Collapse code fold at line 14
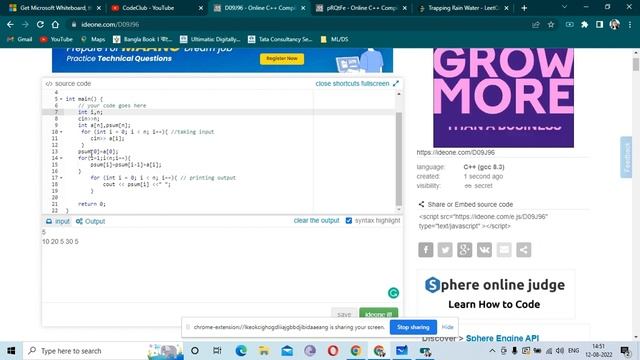 click(x=61, y=158)
